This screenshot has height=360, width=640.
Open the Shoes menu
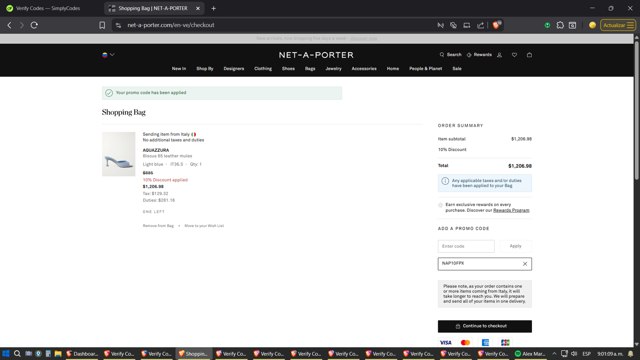point(288,69)
